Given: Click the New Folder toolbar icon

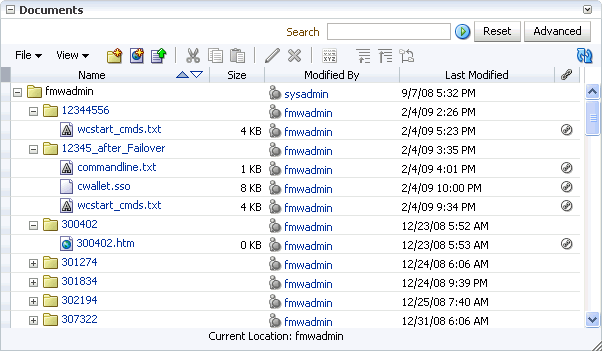Looking at the screenshot, I should (x=114, y=56).
